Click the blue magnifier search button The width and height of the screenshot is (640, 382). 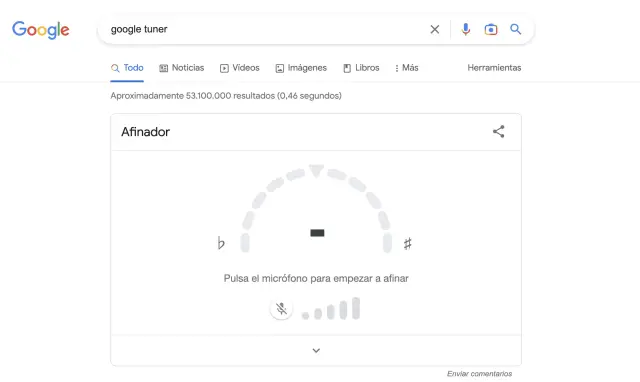pos(516,29)
